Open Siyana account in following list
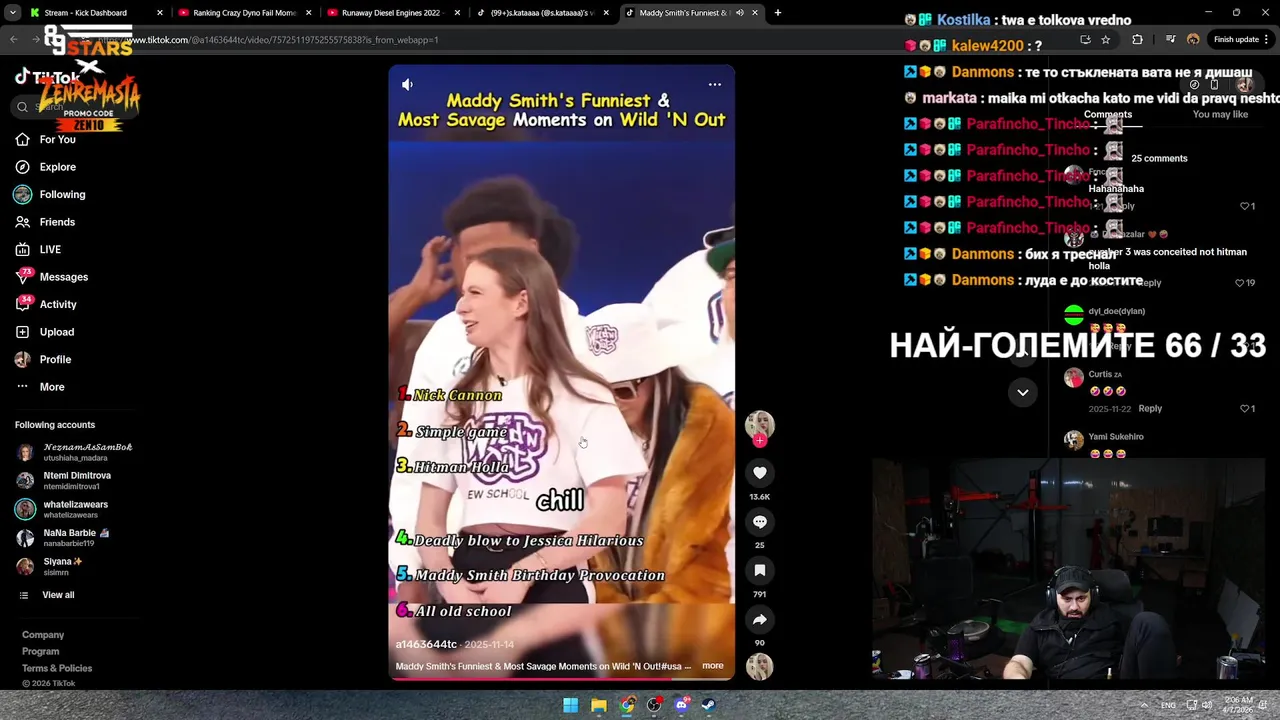The height and width of the screenshot is (720, 1280). (x=50, y=567)
